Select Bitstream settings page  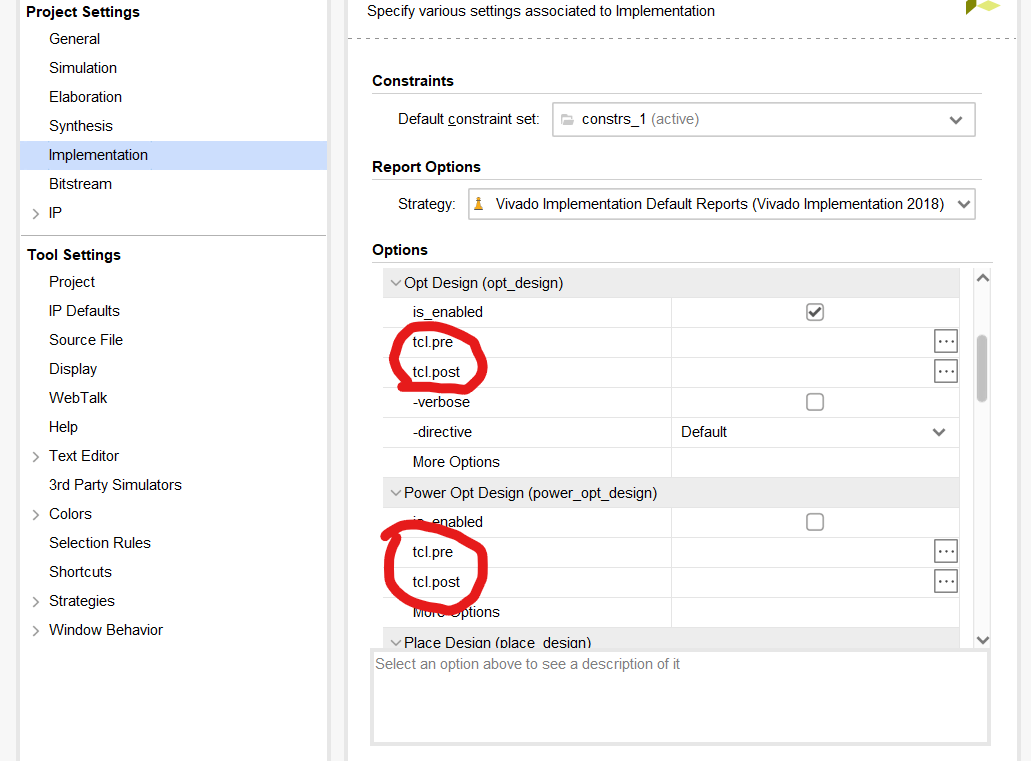80,184
